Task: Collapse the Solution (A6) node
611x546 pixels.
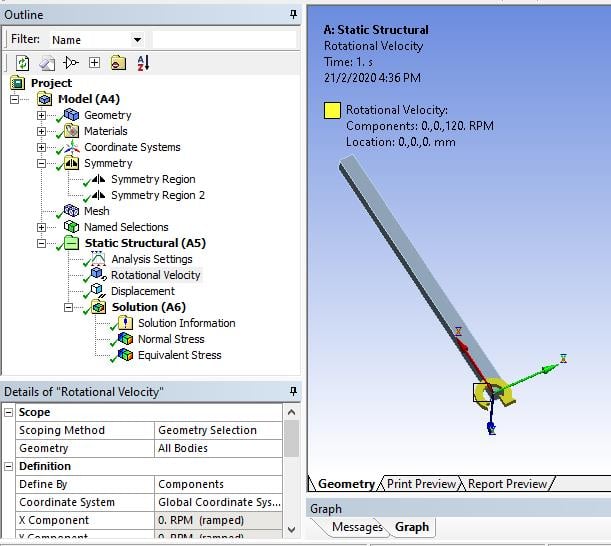Action: coord(68,307)
